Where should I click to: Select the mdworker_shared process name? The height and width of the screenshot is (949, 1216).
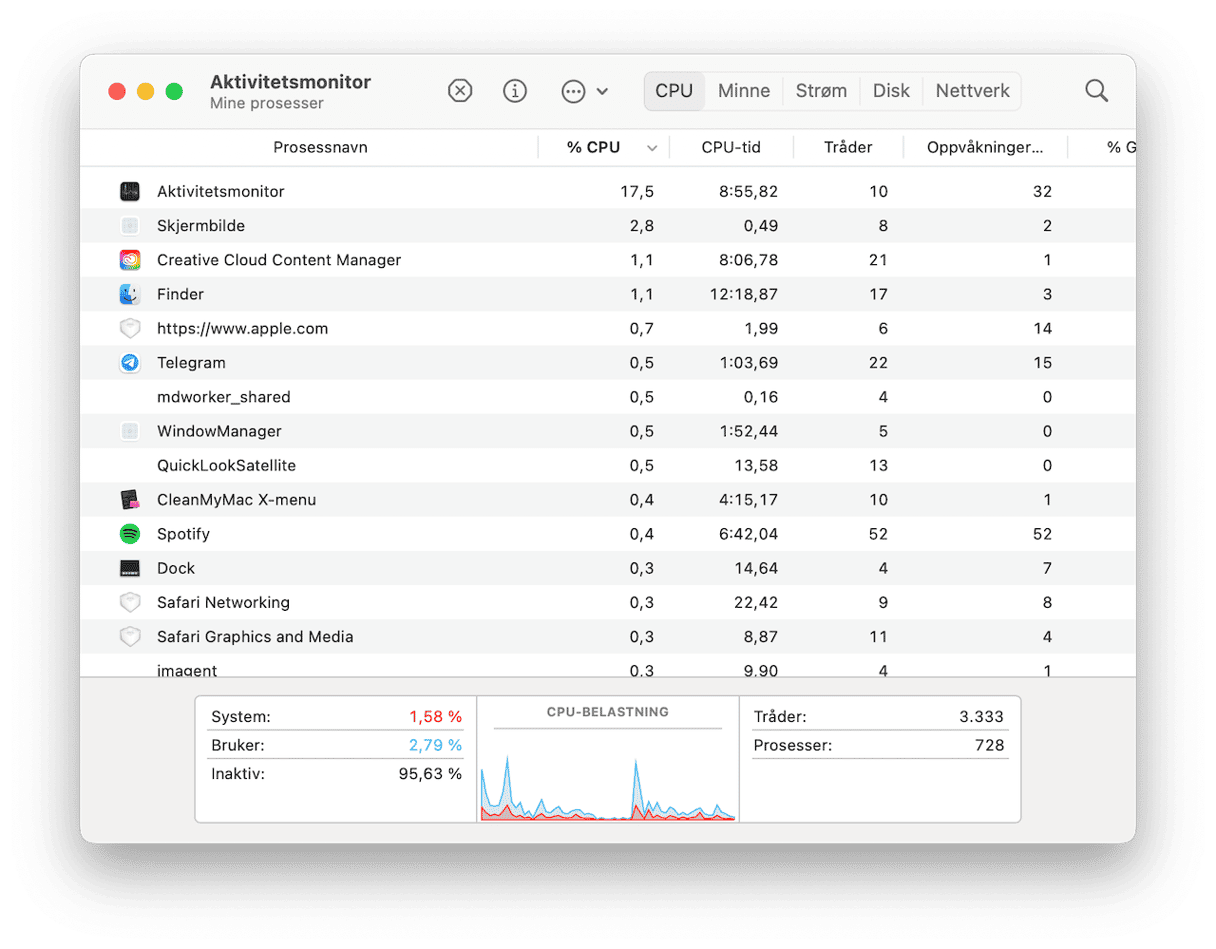click(x=224, y=397)
